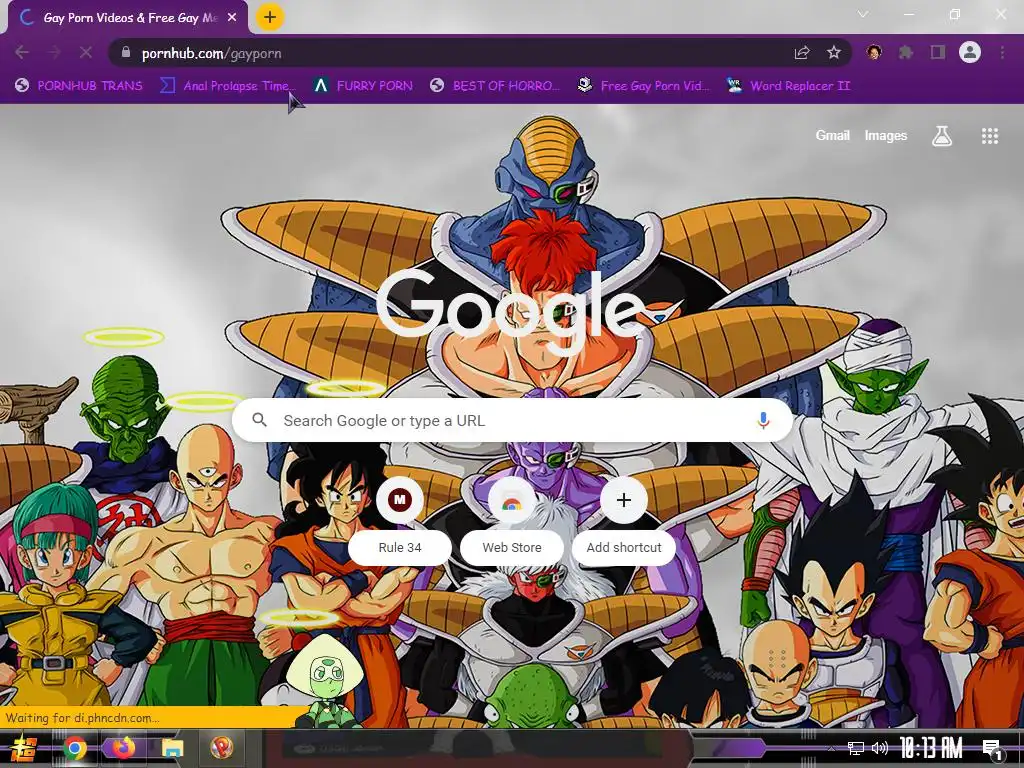Viewport: 1024px width, 768px height.
Task: Open the Chrome profile button
Action: pyautogui.click(x=970, y=52)
